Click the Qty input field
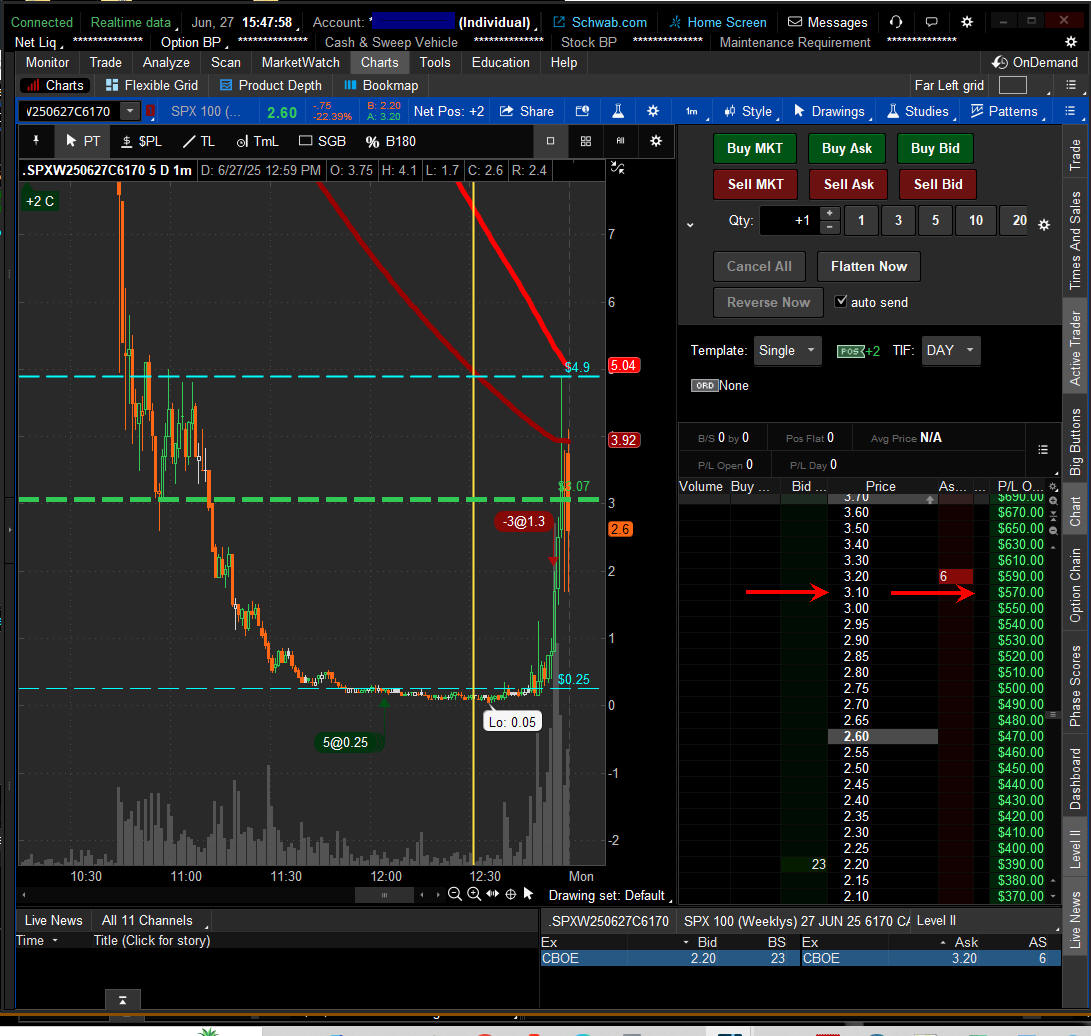The height and width of the screenshot is (1036, 1091). [x=790, y=221]
